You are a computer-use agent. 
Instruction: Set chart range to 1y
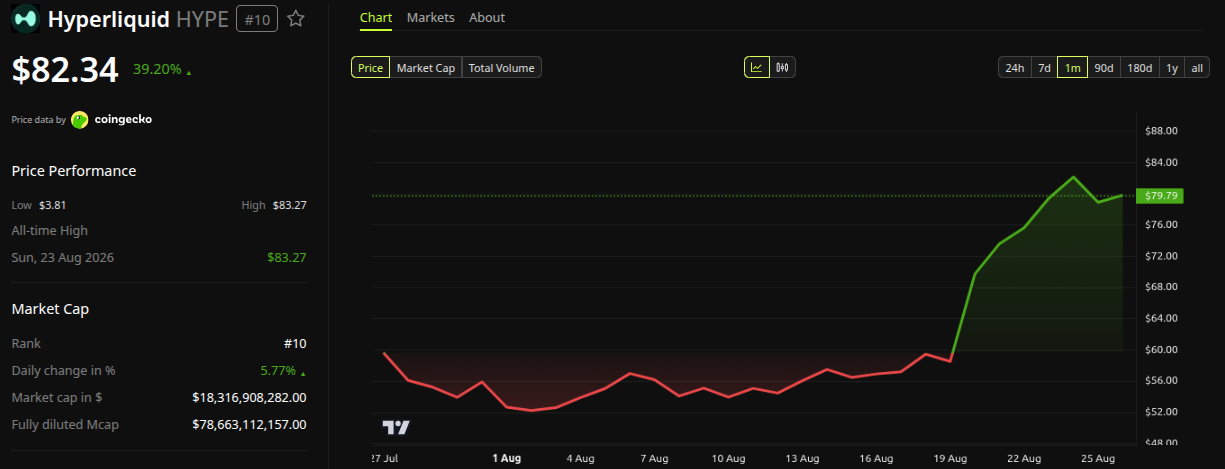[1172, 68]
